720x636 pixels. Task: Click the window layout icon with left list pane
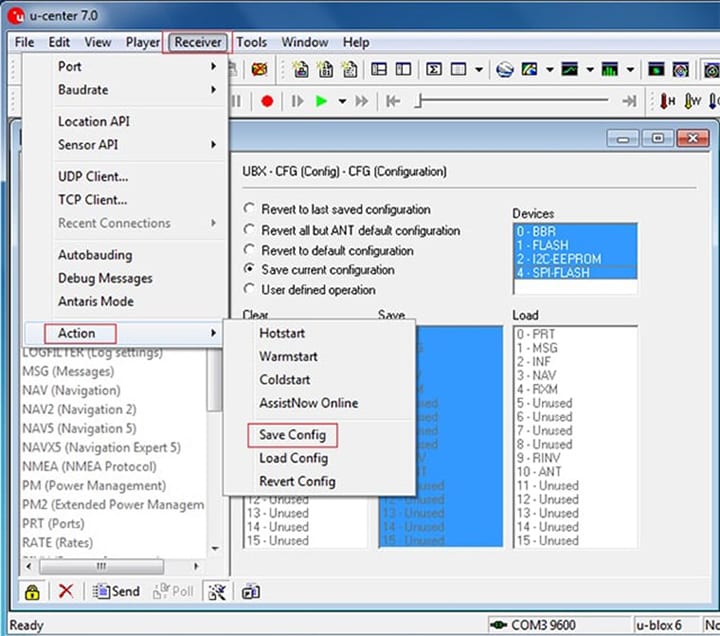tap(379, 69)
